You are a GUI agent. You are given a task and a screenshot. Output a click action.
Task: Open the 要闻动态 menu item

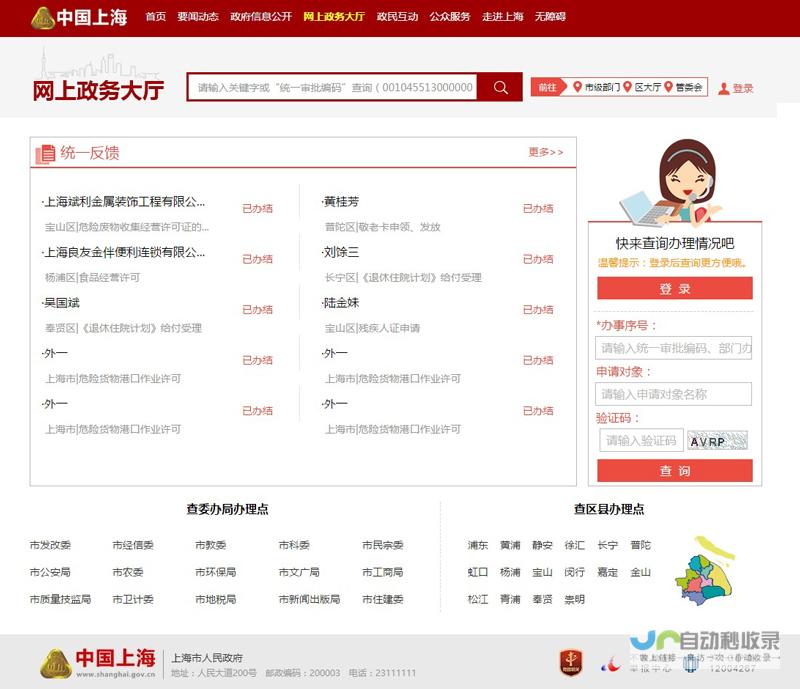point(198,17)
